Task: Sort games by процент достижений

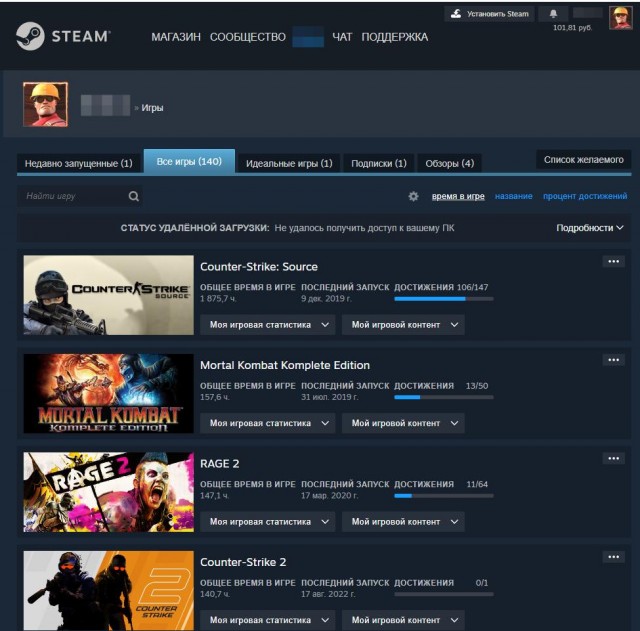Action: (x=585, y=196)
